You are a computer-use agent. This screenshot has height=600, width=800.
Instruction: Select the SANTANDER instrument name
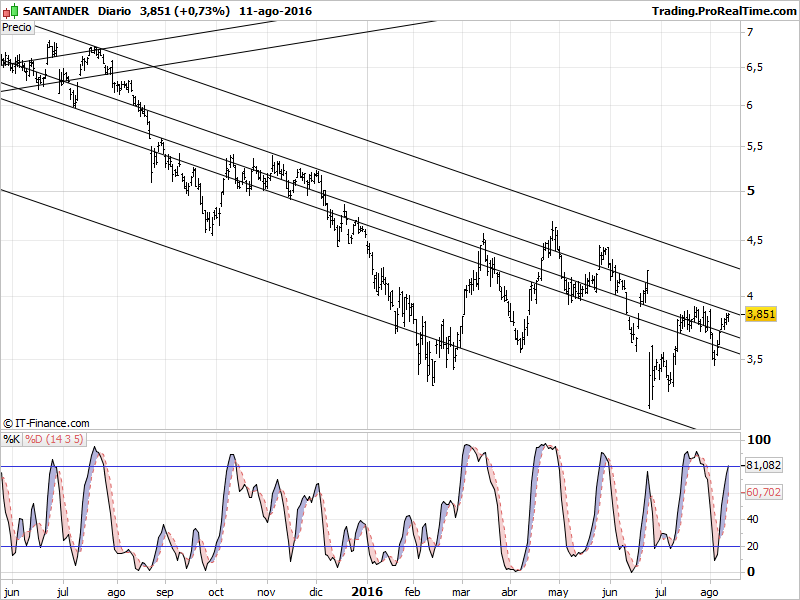tap(56, 11)
